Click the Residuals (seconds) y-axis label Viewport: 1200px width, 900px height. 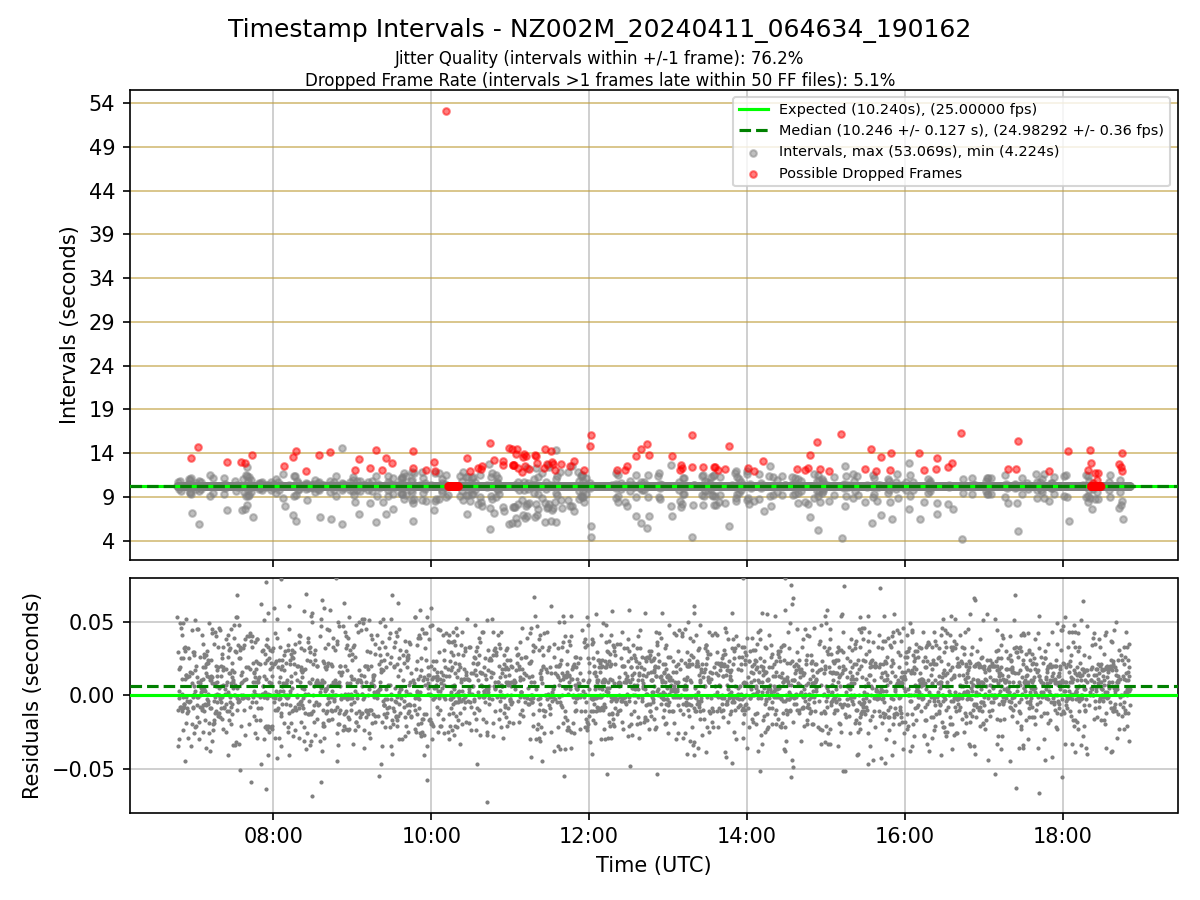click(x=31, y=695)
